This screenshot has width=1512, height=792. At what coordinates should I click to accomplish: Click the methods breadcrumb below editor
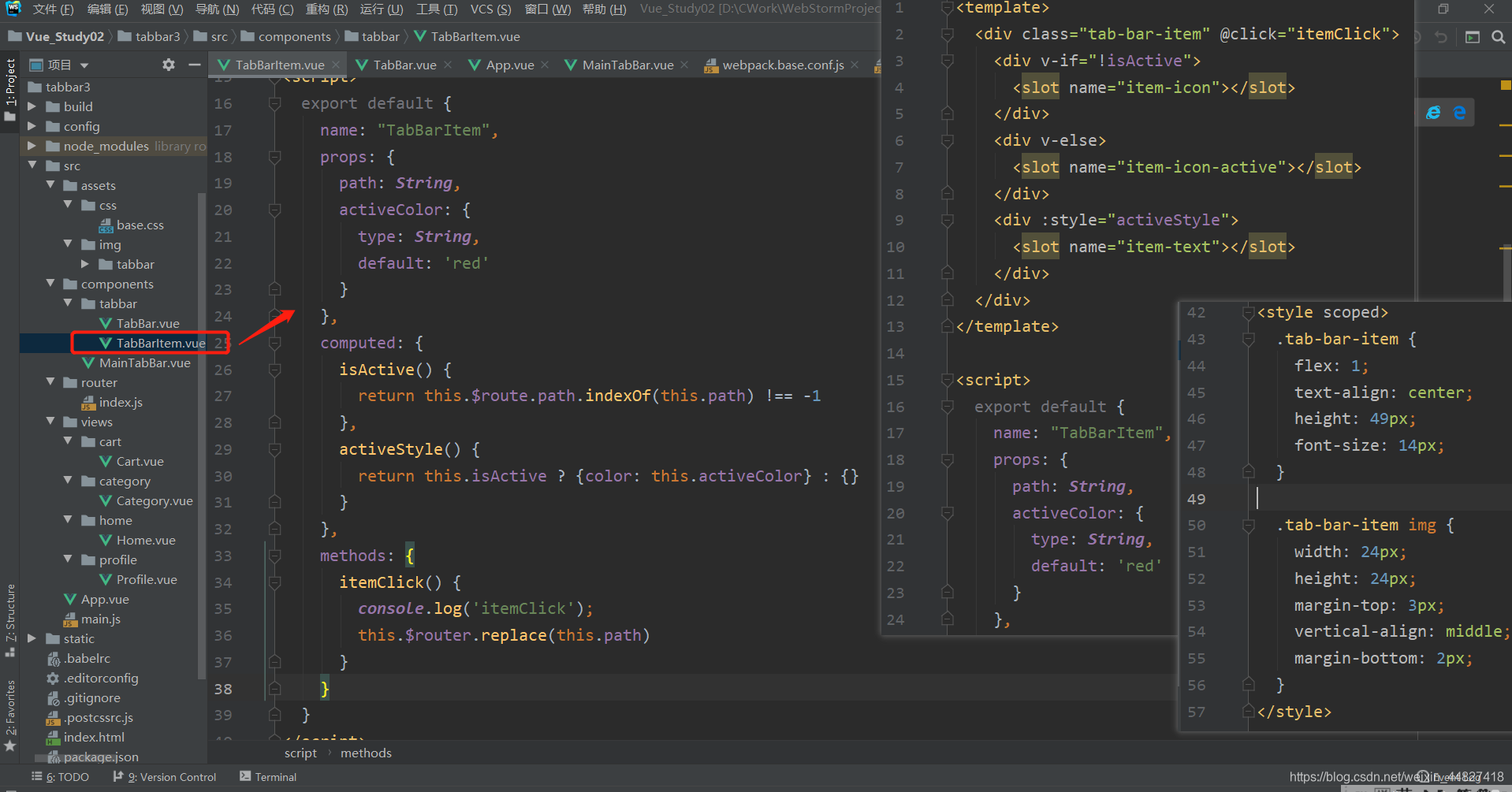tap(366, 753)
